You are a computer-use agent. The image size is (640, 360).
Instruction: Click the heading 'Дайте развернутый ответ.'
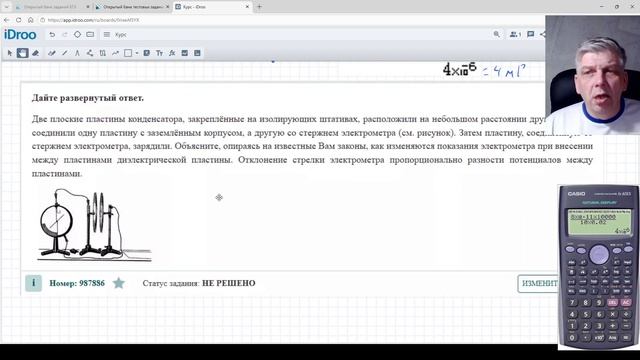(88, 98)
